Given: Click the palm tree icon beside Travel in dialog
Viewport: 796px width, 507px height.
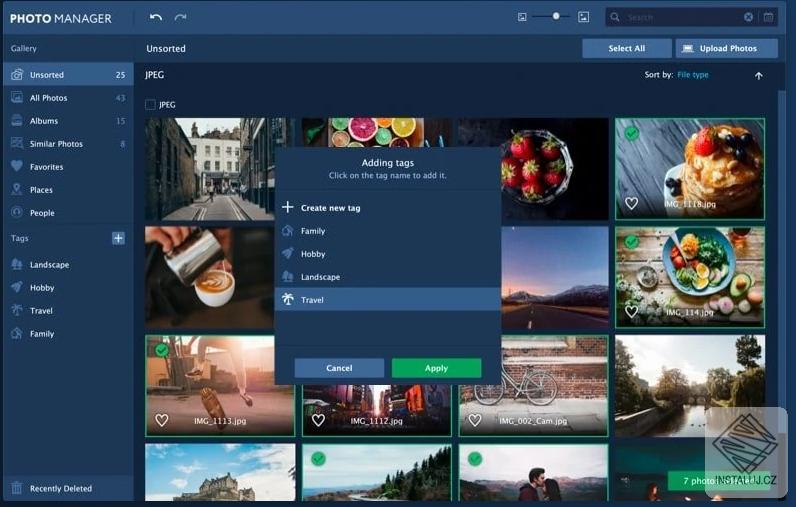Looking at the screenshot, I should click(x=288, y=299).
